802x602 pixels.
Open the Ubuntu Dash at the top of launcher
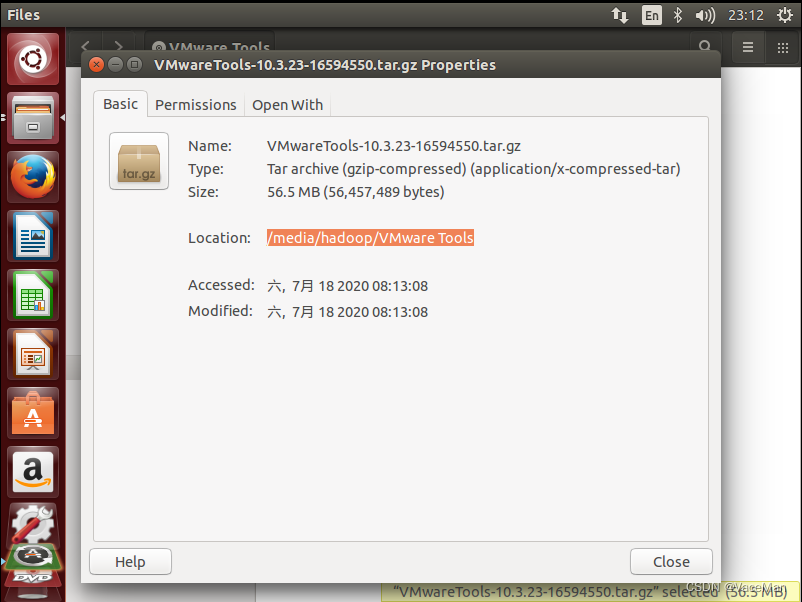[x=32, y=59]
